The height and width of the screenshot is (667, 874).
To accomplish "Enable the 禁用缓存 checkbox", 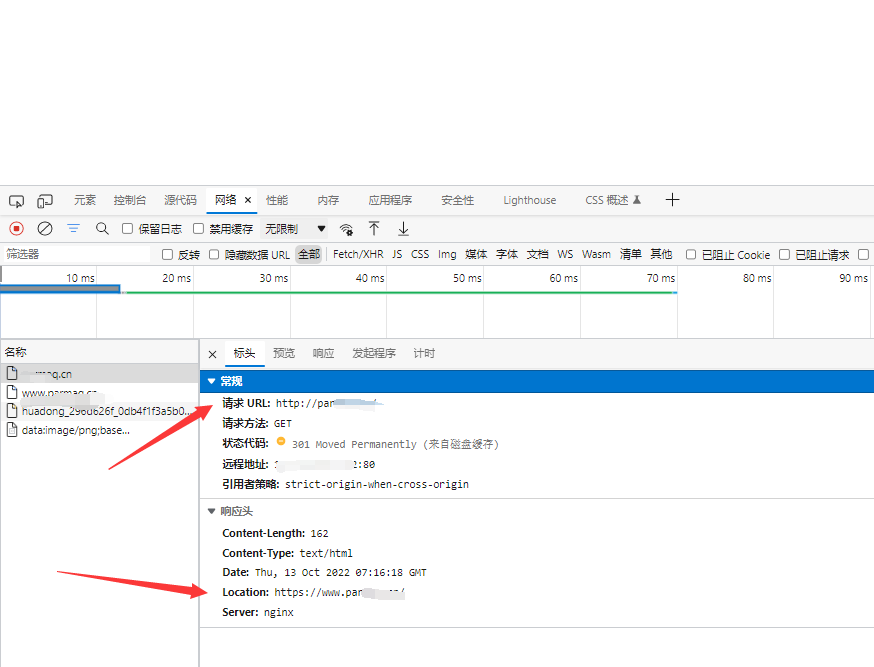I will [x=197, y=228].
